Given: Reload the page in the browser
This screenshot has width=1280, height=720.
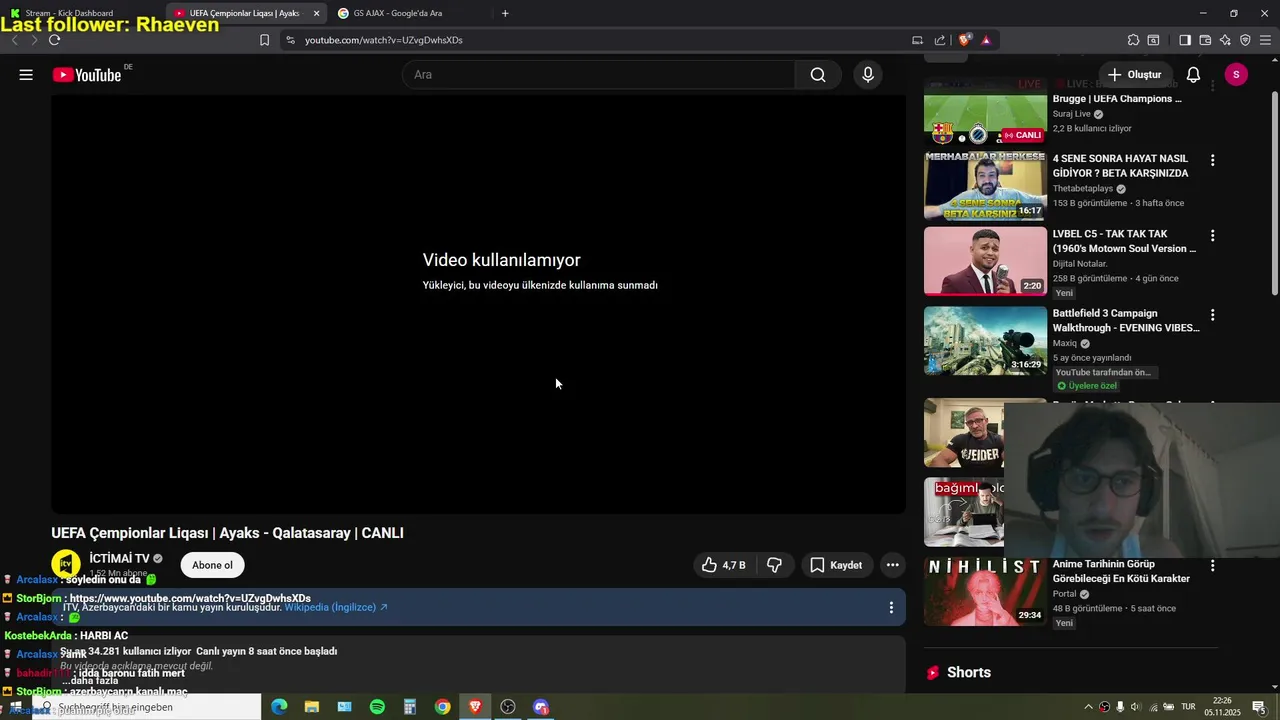Looking at the screenshot, I should (x=54, y=40).
